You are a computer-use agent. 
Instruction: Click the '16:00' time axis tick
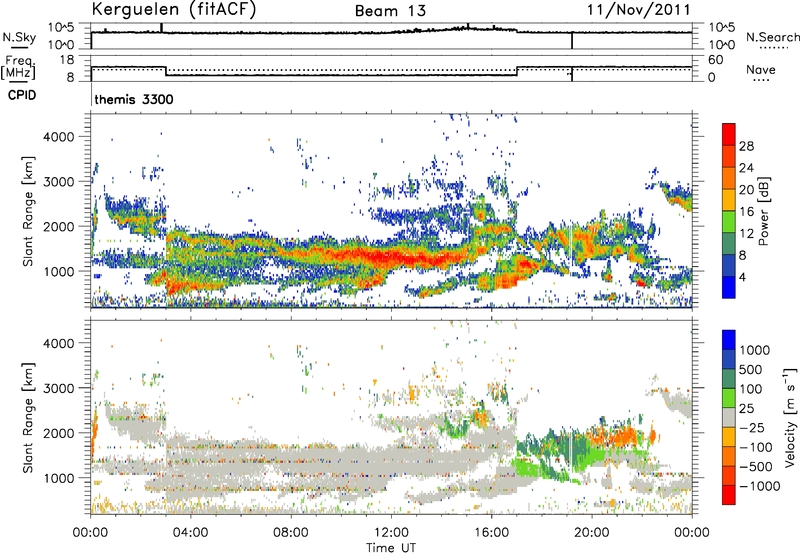pyautogui.click(x=491, y=533)
